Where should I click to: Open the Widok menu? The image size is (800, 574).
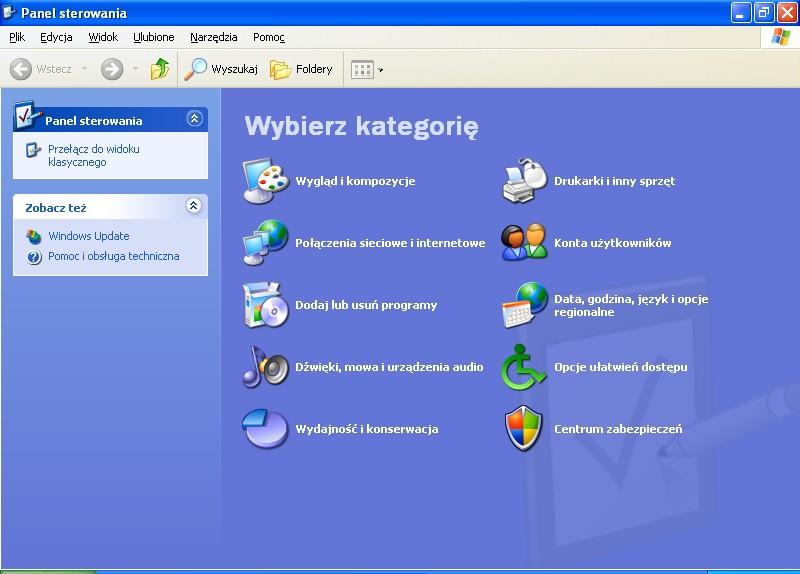(x=103, y=37)
